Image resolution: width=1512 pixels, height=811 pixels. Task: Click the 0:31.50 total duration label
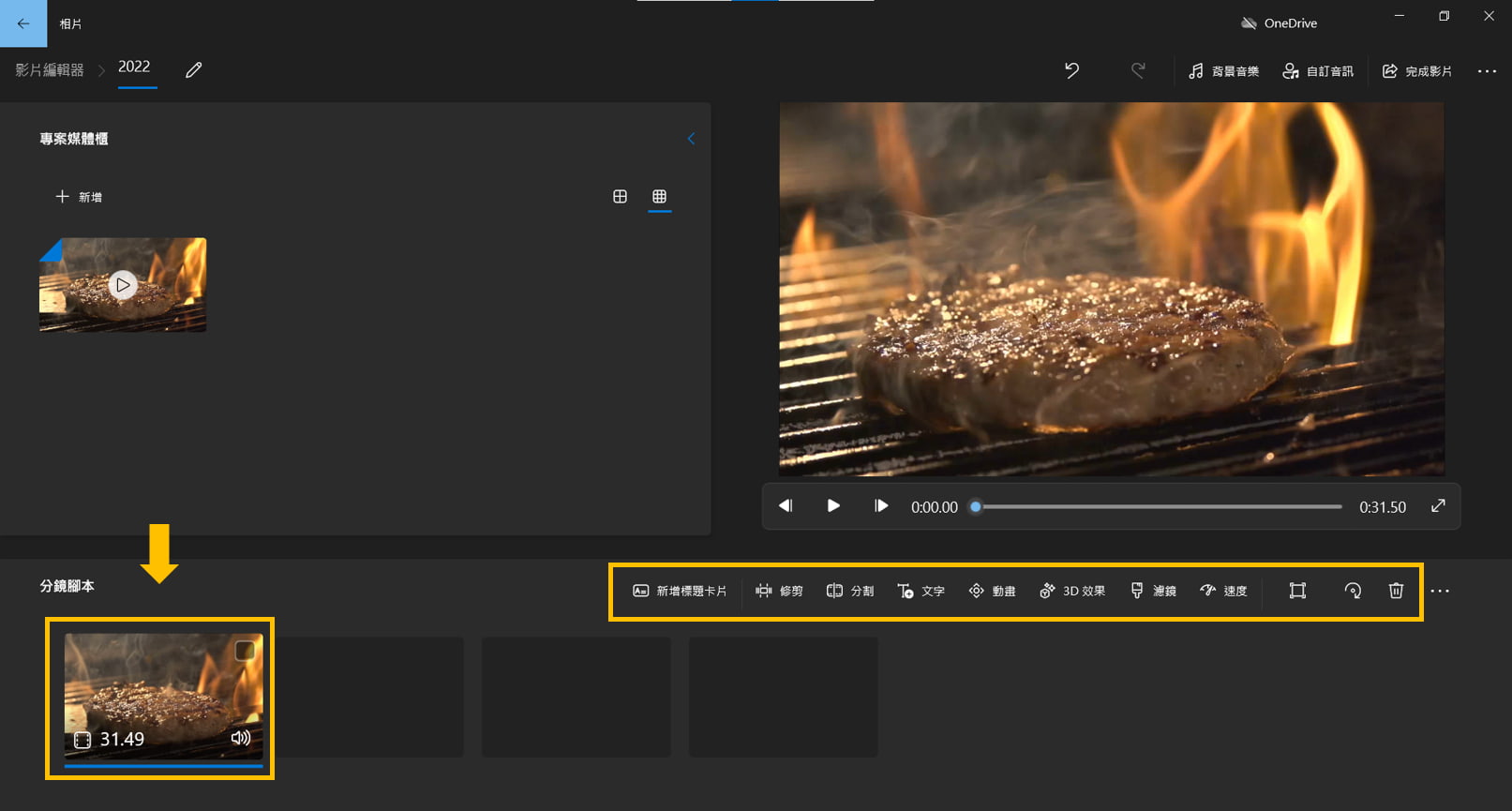[x=1383, y=507]
